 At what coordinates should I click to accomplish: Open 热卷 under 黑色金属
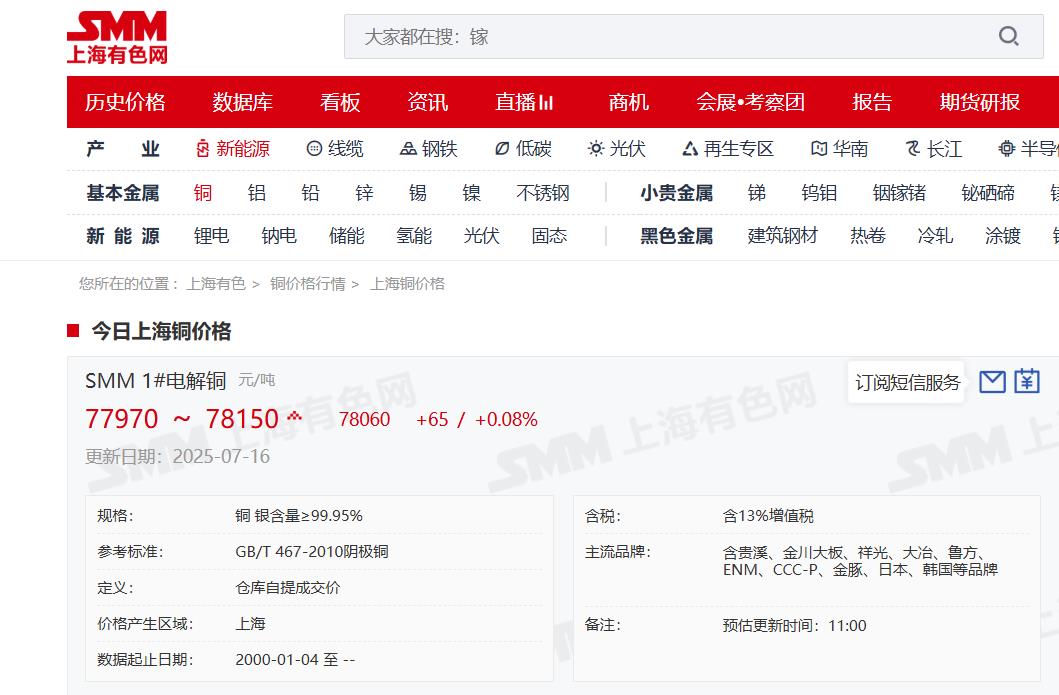coord(868,236)
